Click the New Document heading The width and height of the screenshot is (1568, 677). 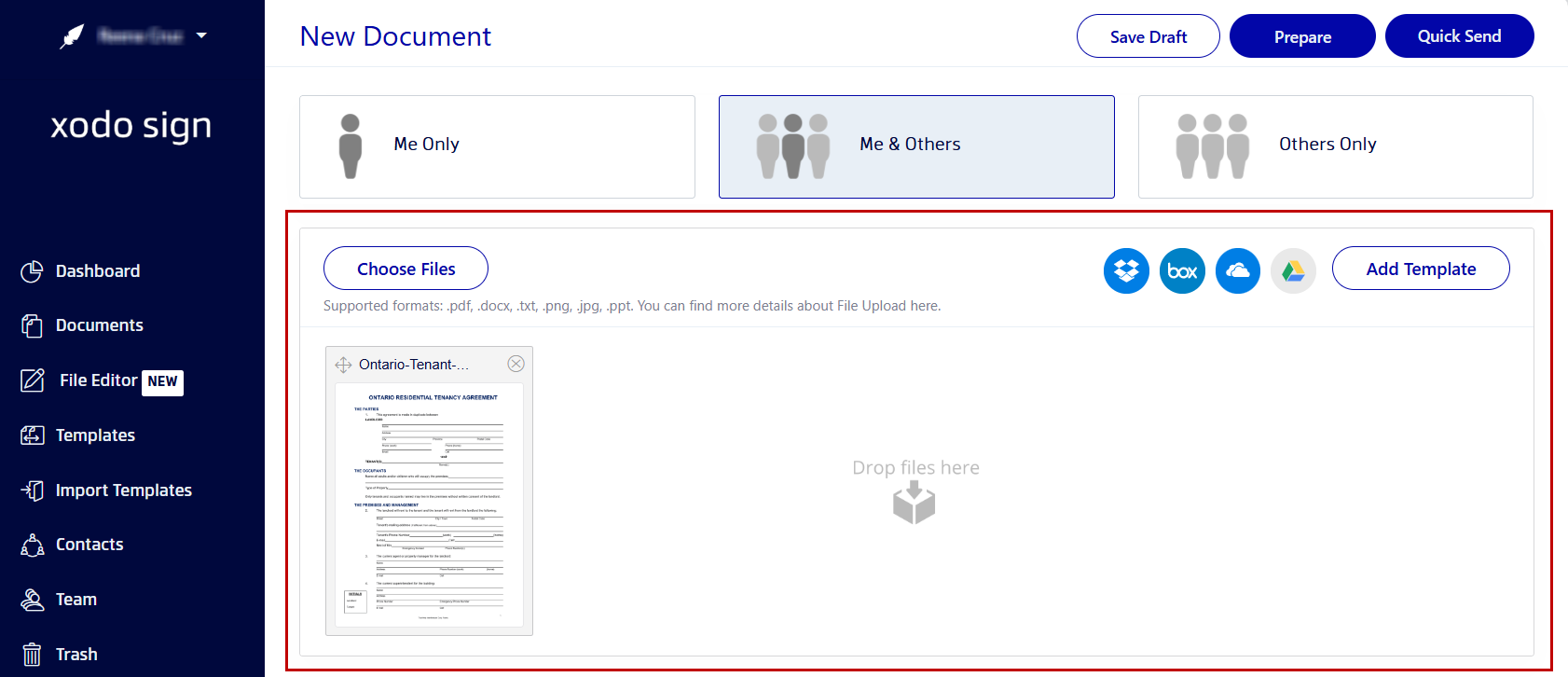395,36
